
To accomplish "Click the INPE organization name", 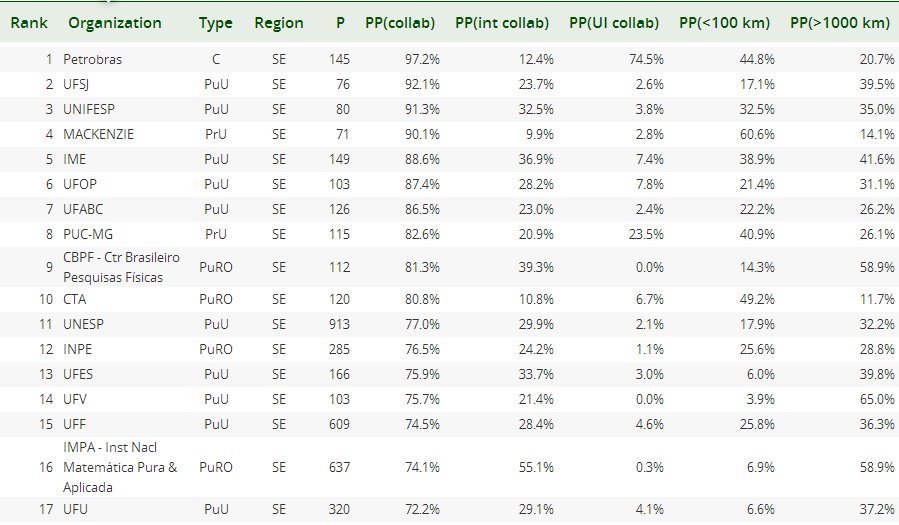I will click(x=77, y=349).
